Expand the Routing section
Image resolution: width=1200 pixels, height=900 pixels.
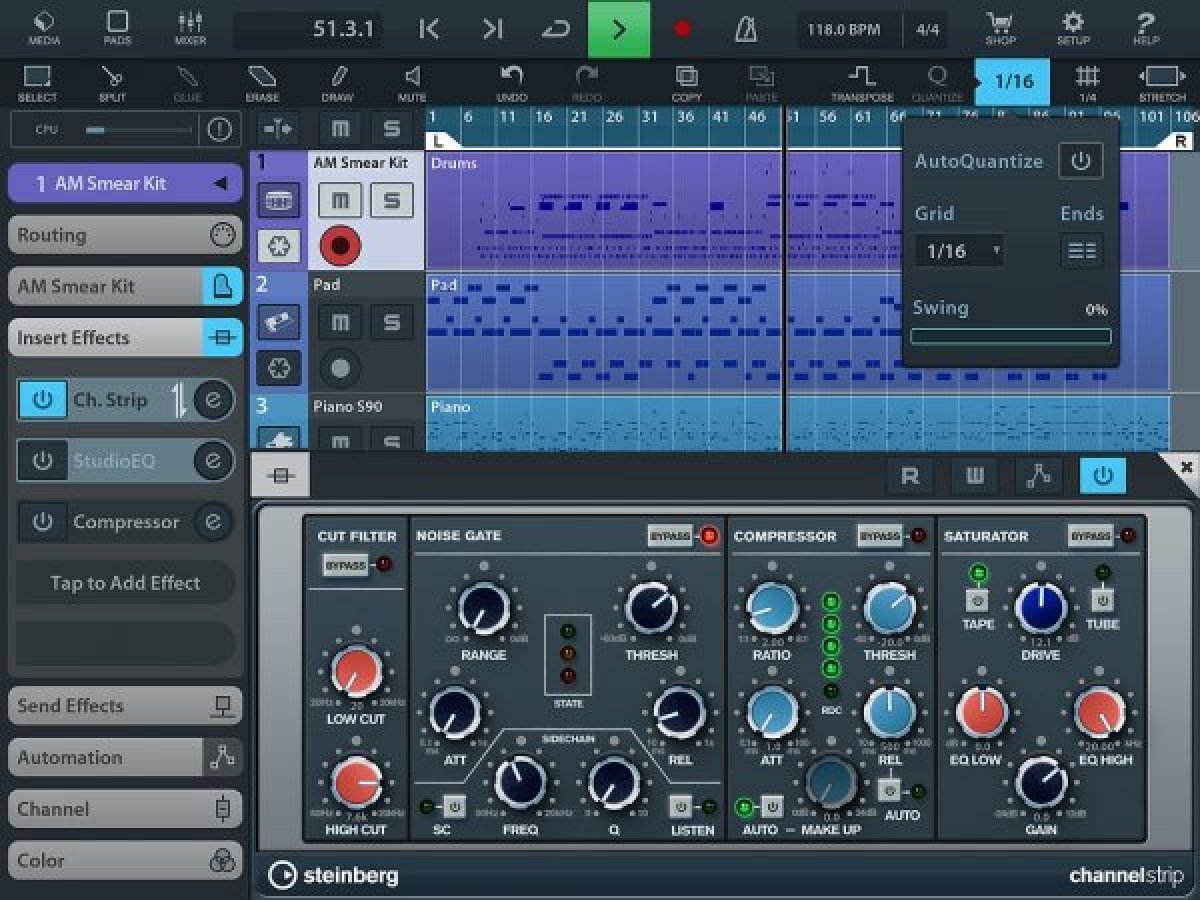125,235
